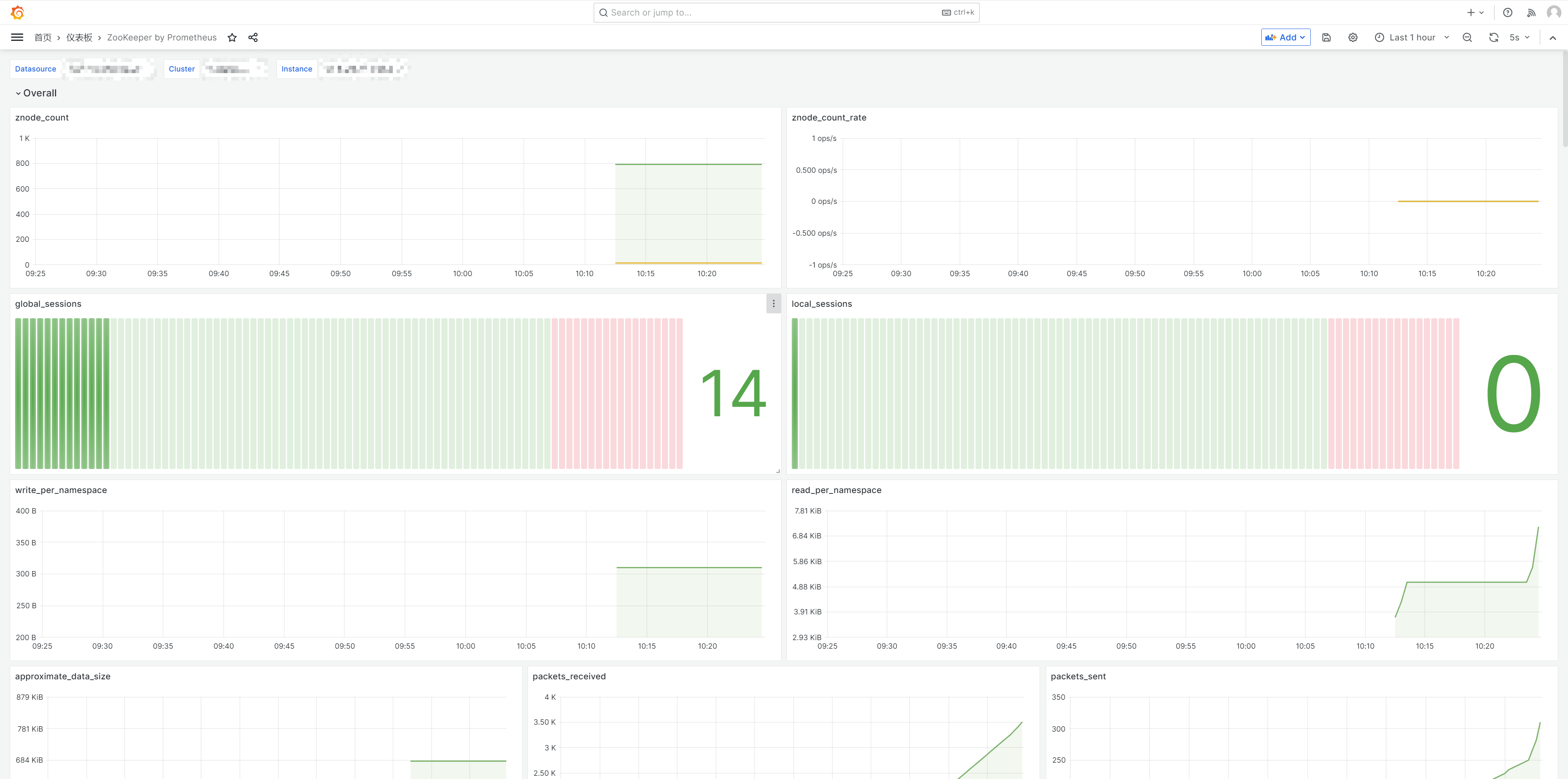The image size is (1568, 779).
Task: Go to 首页 breadcrumb link
Action: pos(42,37)
